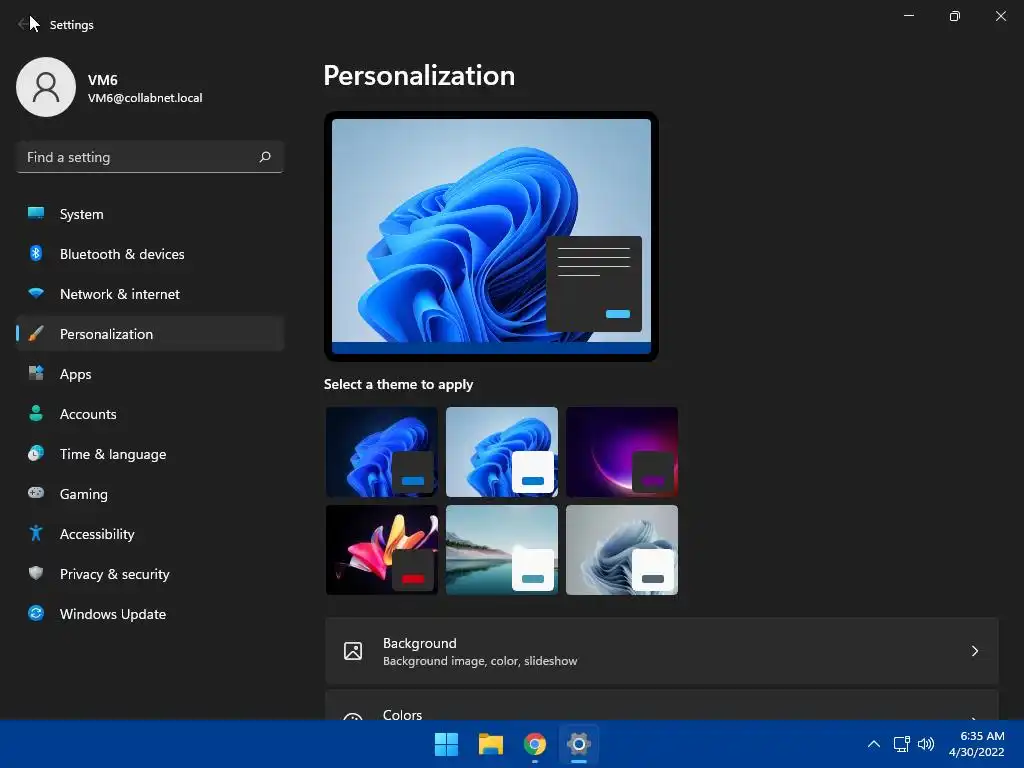
Task: Open the Colors settings row
Action: (x=662, y=705)
